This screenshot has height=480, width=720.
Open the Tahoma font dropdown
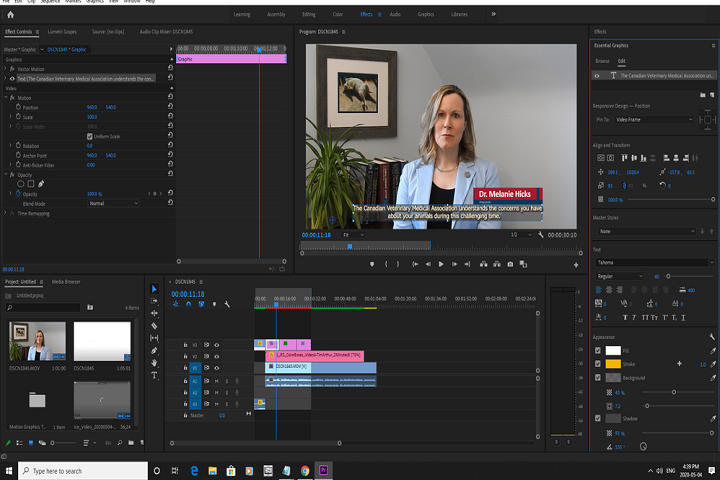pyautogui.click(x=650, y=262)
